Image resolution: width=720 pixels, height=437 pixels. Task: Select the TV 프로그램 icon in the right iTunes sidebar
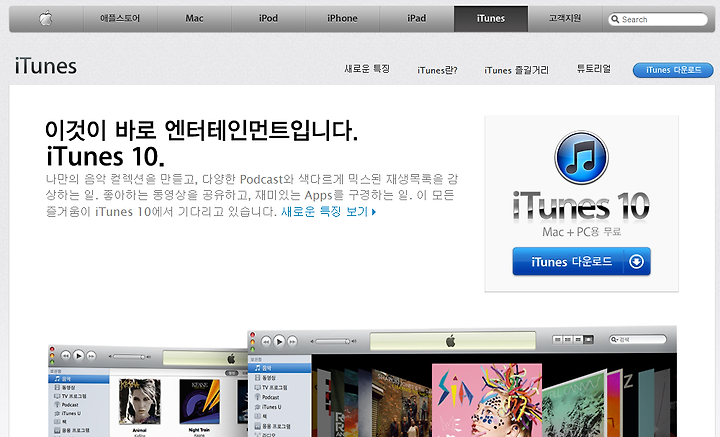(x=258, y=387)
